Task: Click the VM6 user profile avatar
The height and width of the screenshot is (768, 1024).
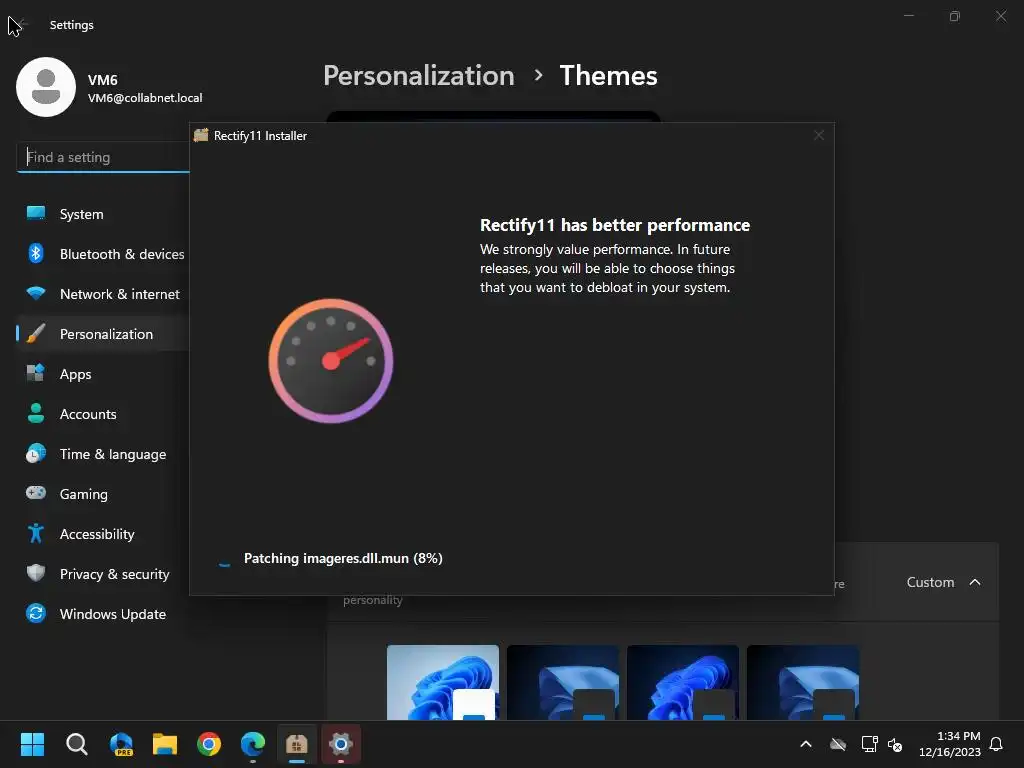Action: [46, 87]
